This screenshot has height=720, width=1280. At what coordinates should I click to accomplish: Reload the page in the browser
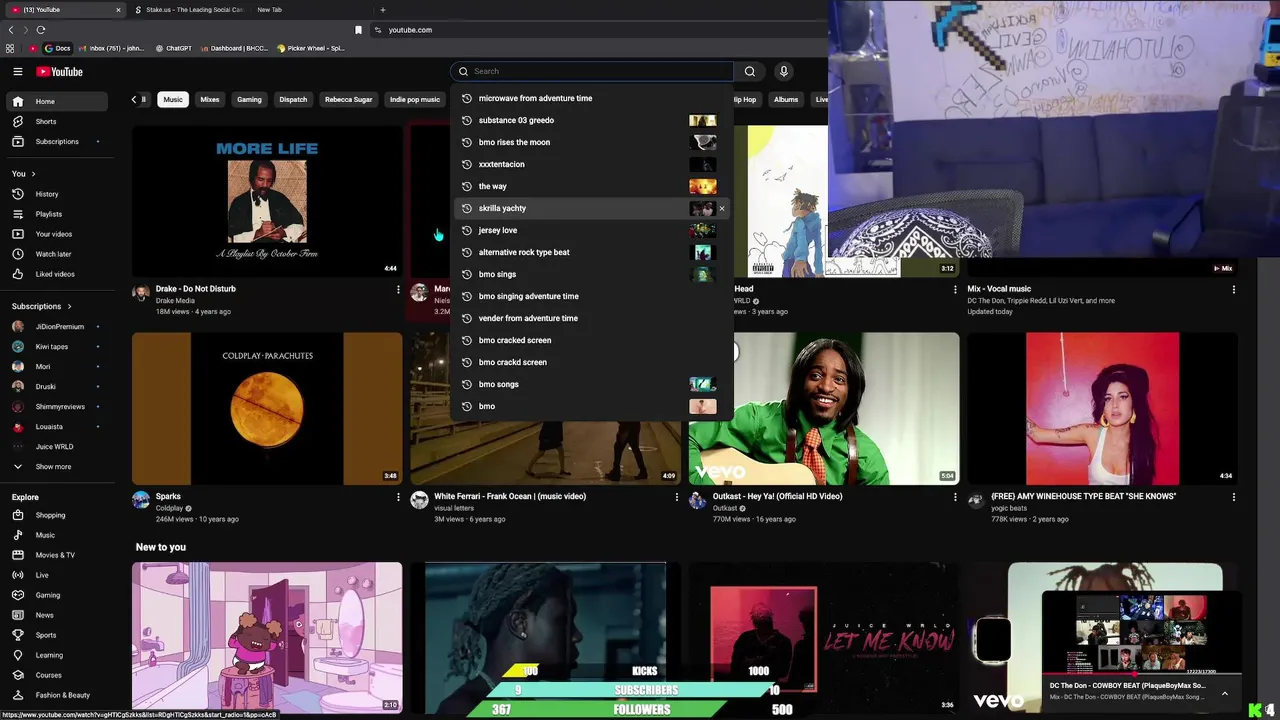point(41,30)
